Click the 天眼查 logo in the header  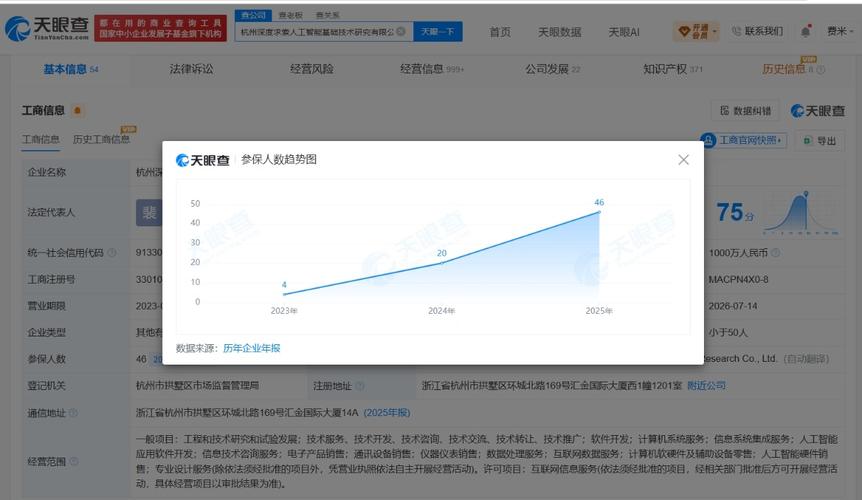pos(47,28)
